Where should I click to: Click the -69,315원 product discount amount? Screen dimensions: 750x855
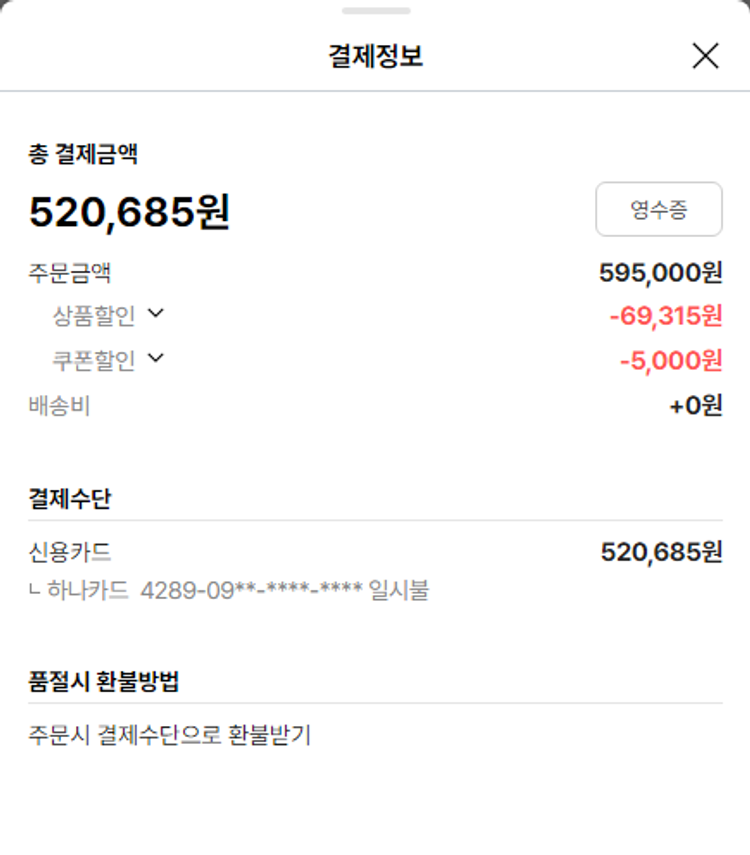point(665,316)
